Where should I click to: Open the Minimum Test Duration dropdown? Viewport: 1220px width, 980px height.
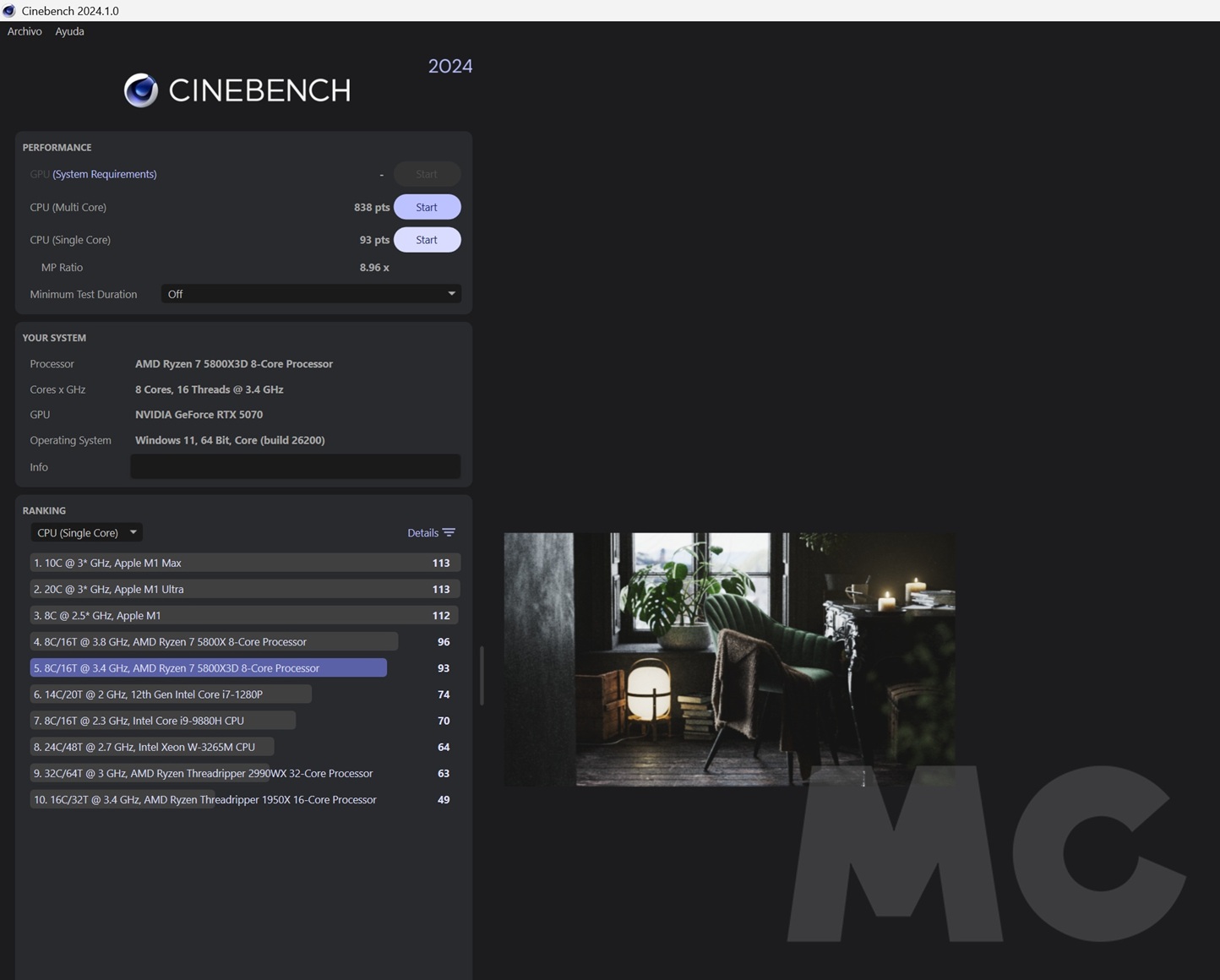[x=311, y=294]
